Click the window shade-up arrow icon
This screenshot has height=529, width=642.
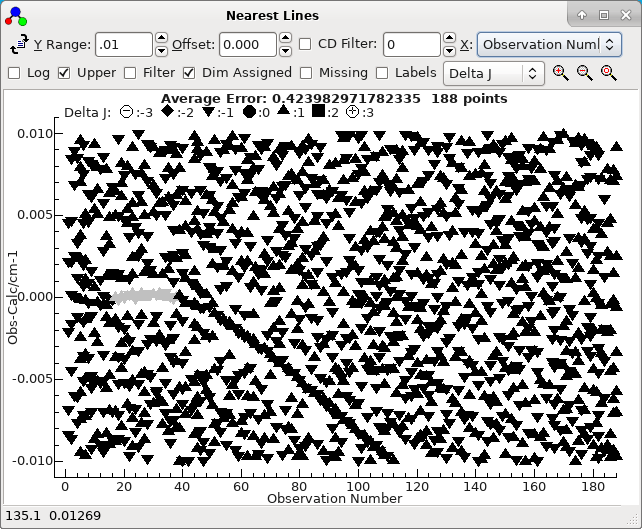pyautogui.click(x=582, y=15)
